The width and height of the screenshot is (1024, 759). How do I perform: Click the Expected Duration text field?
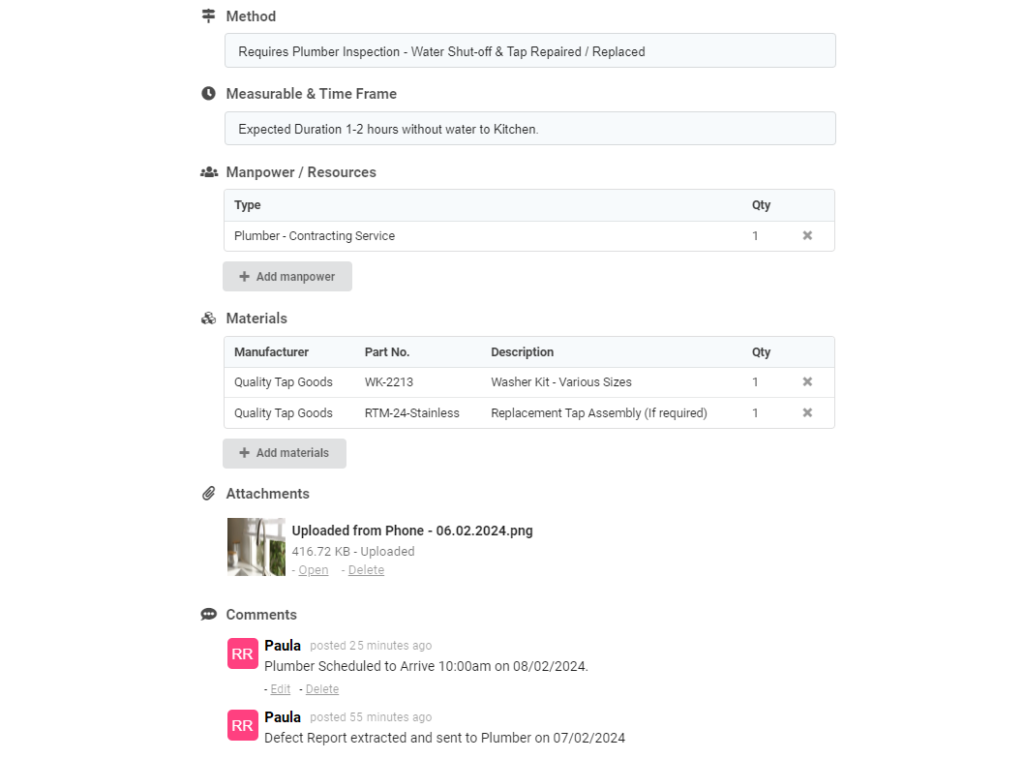[x=530, y=129]
